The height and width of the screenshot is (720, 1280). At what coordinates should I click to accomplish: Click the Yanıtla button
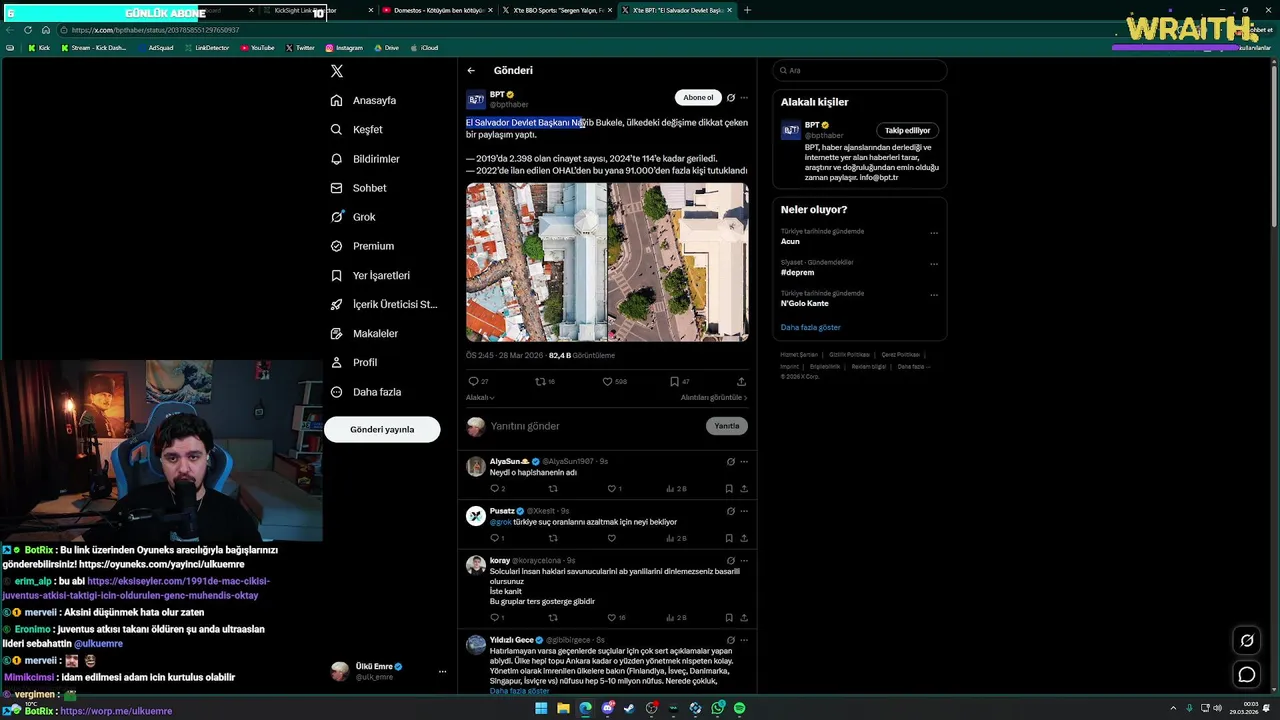tap(727, 426)
